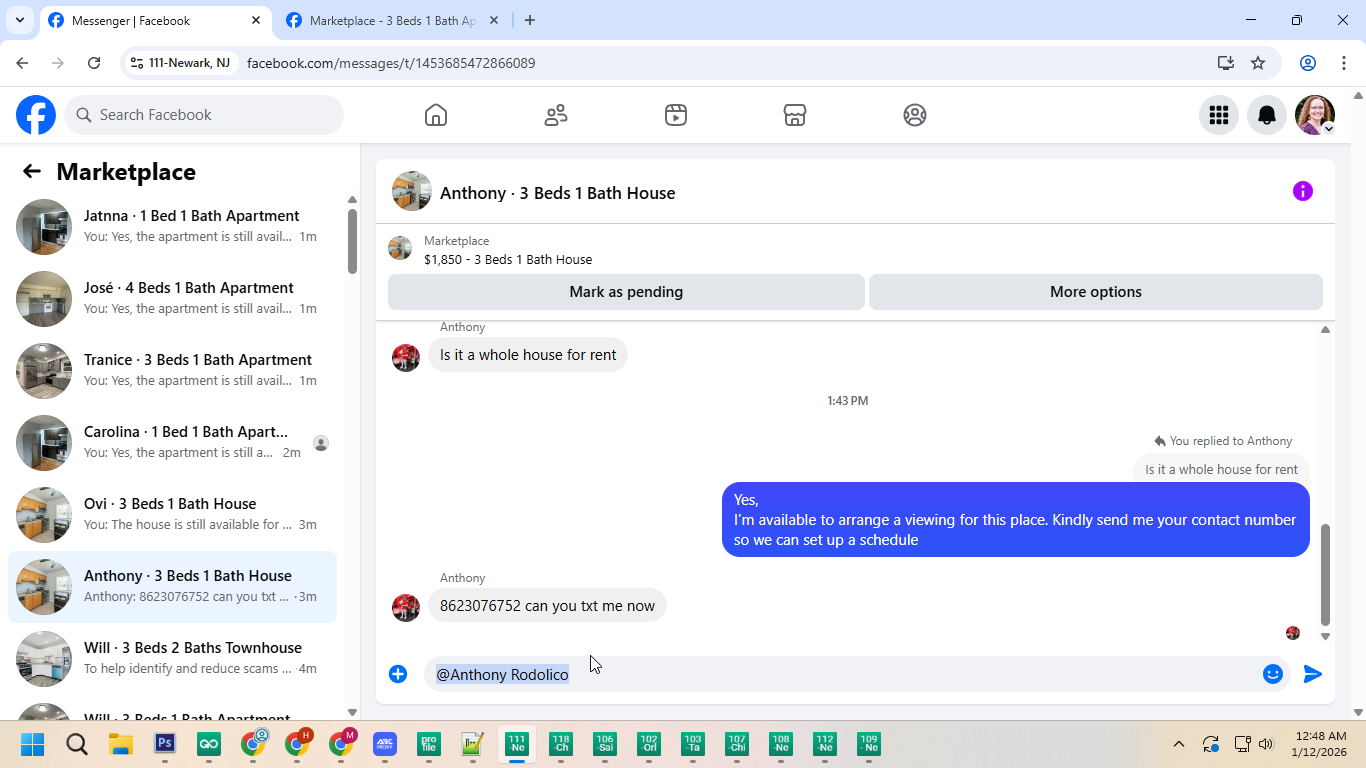Go back using the Marketplace back arrow
Image resolution: width=1366 pixels, height=768 pixels.
32,172
